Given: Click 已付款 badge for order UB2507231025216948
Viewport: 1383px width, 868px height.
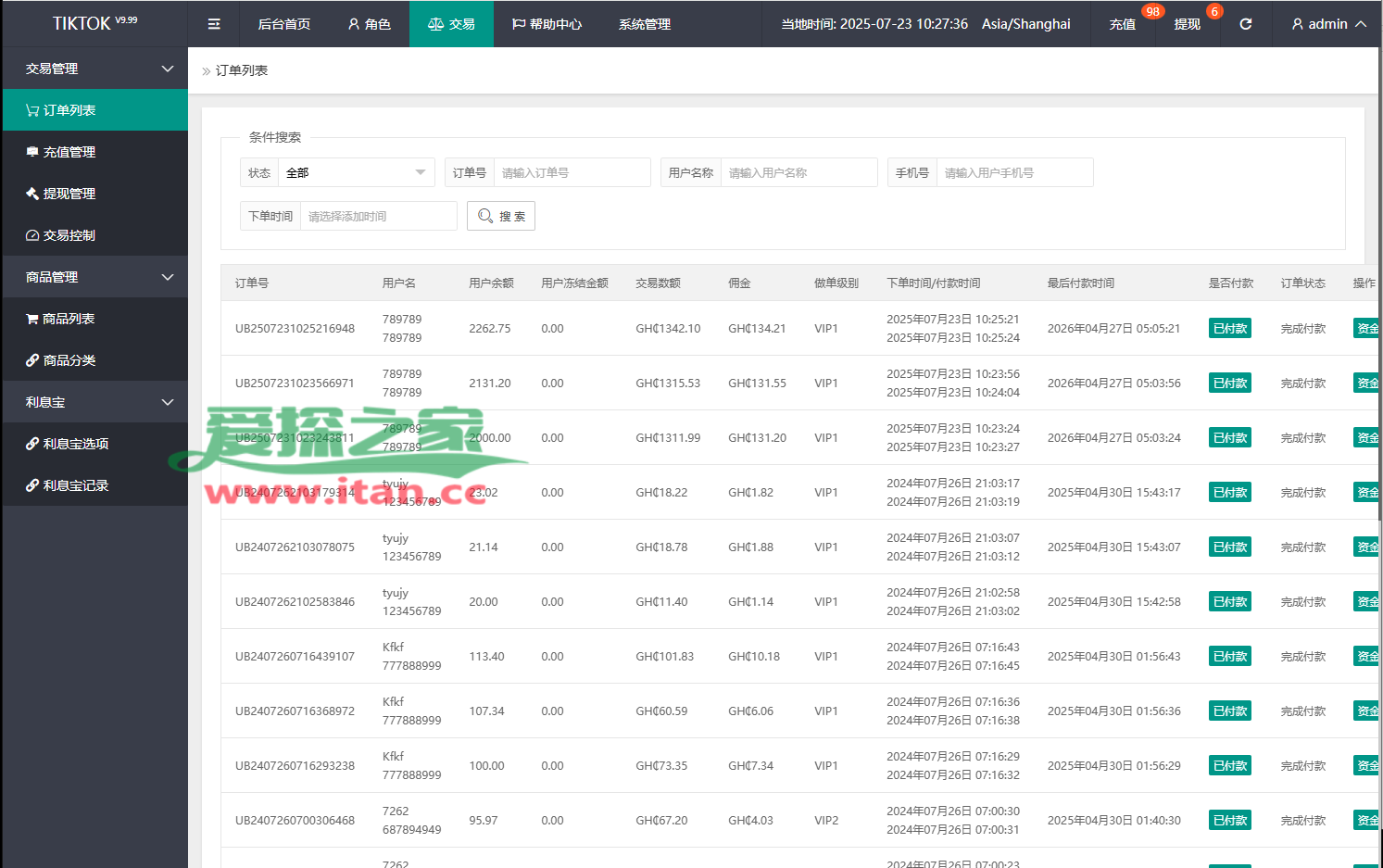Looking at the screenshot, I should pos(1230,328).
